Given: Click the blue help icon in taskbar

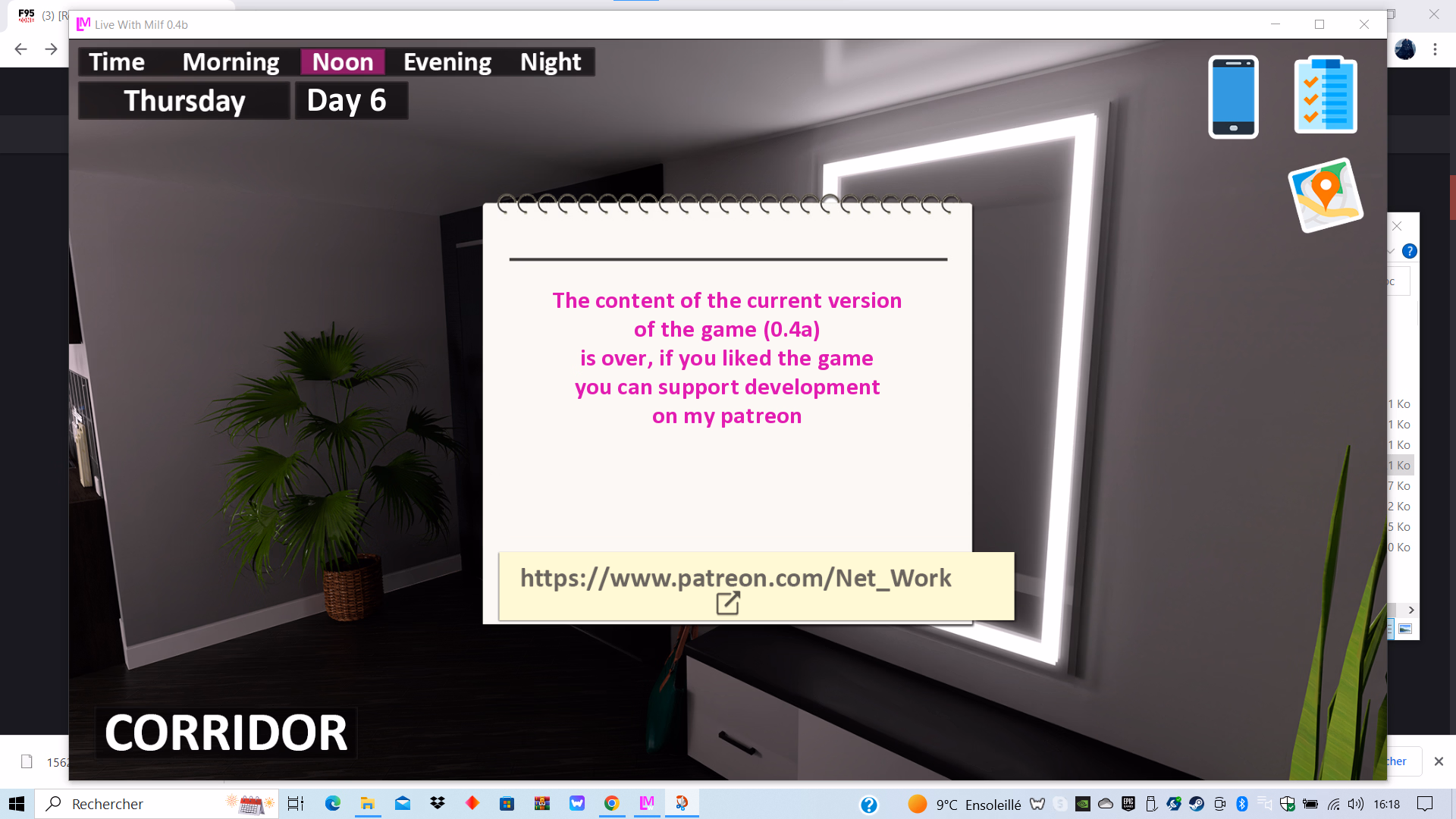Looking at the screenshot, I should point(869,805).
